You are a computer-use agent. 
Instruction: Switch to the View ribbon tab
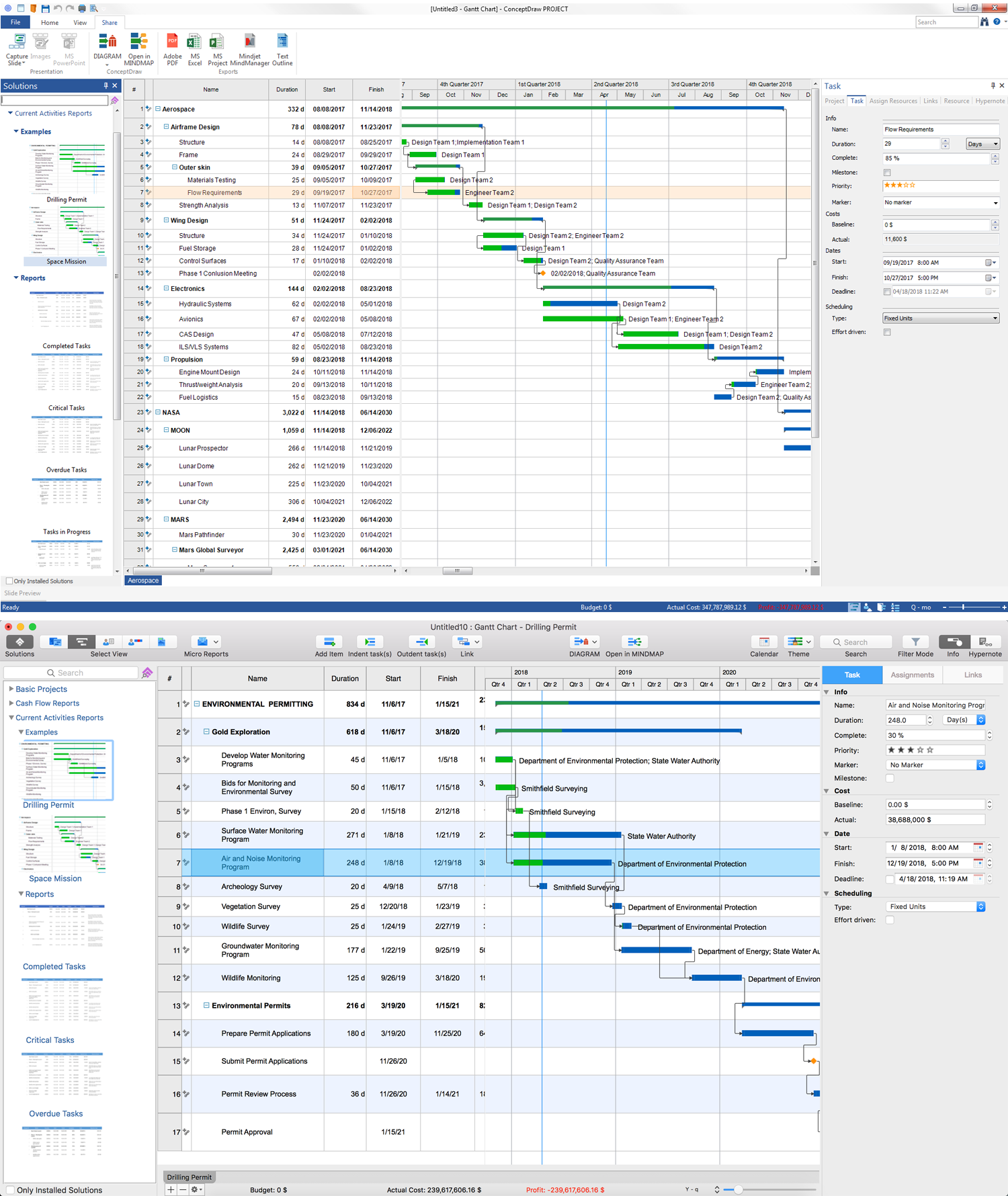80,23
